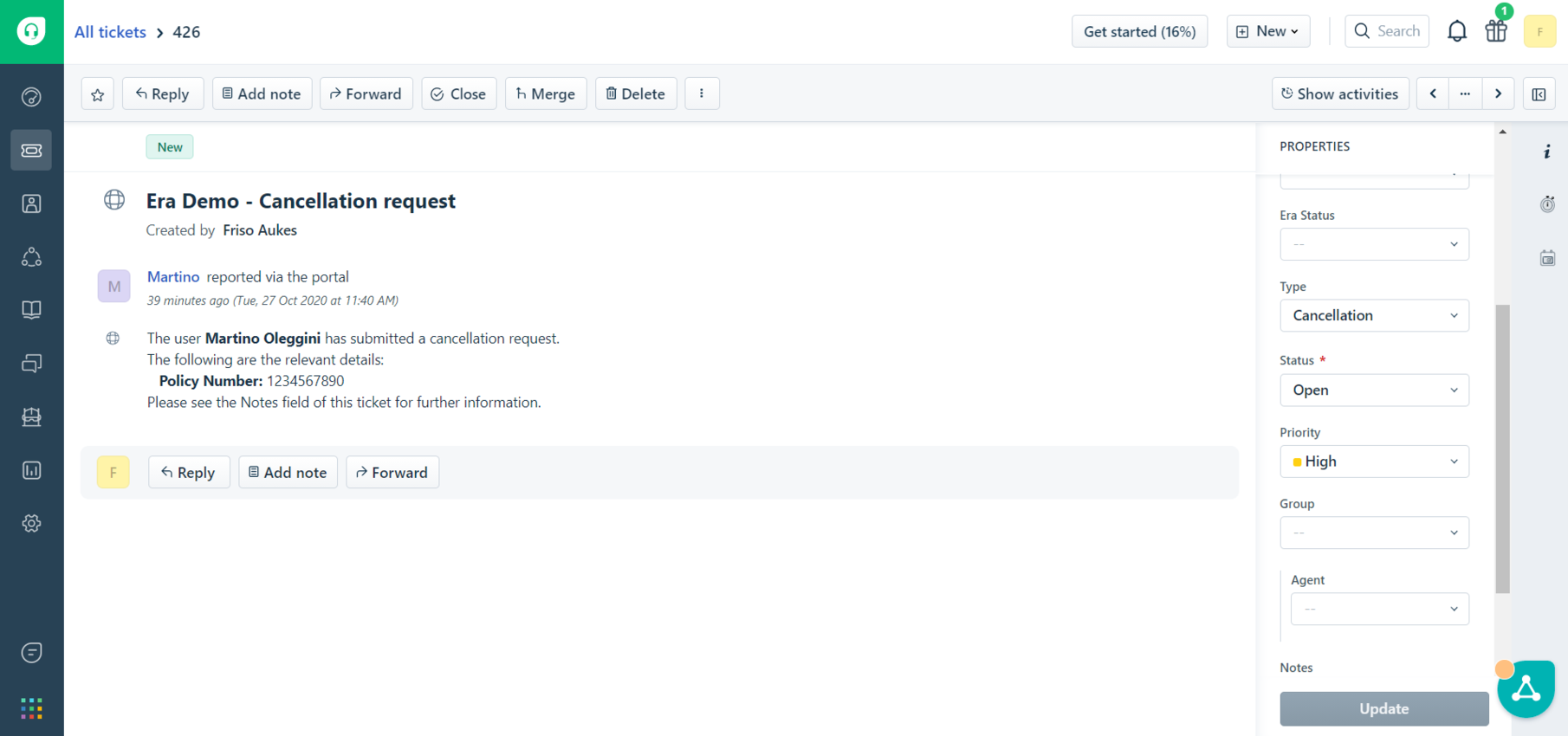Open the info icon in right rail
This screenshot has width=1568, height=736.
coord(1547,152)
